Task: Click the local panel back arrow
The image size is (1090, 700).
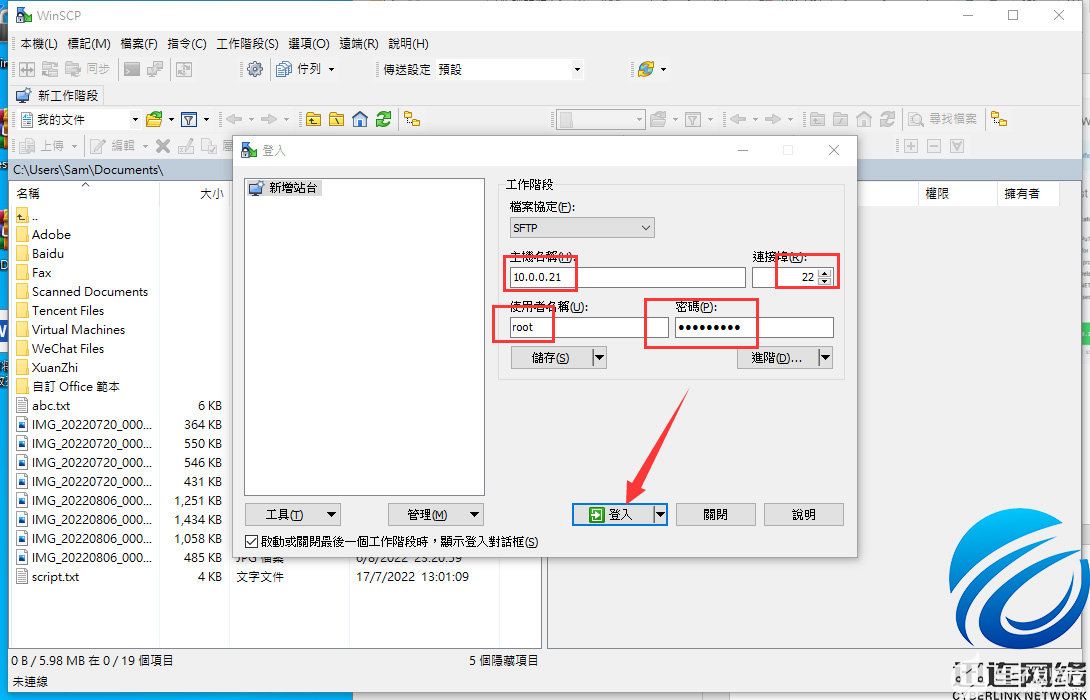Action: click(x=234, y=120)
